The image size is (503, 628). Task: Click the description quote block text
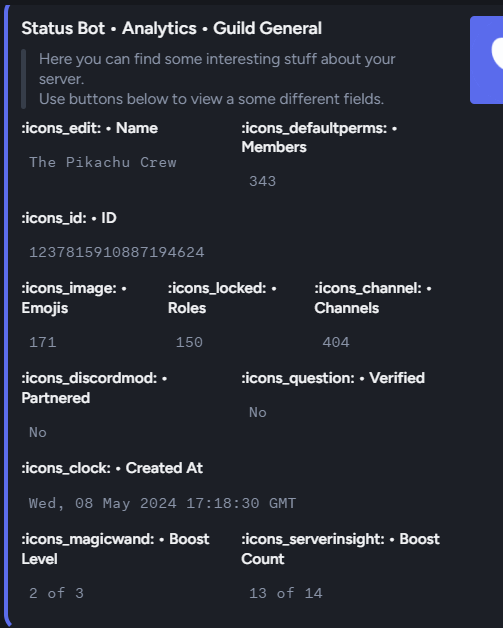pos(217,79)
